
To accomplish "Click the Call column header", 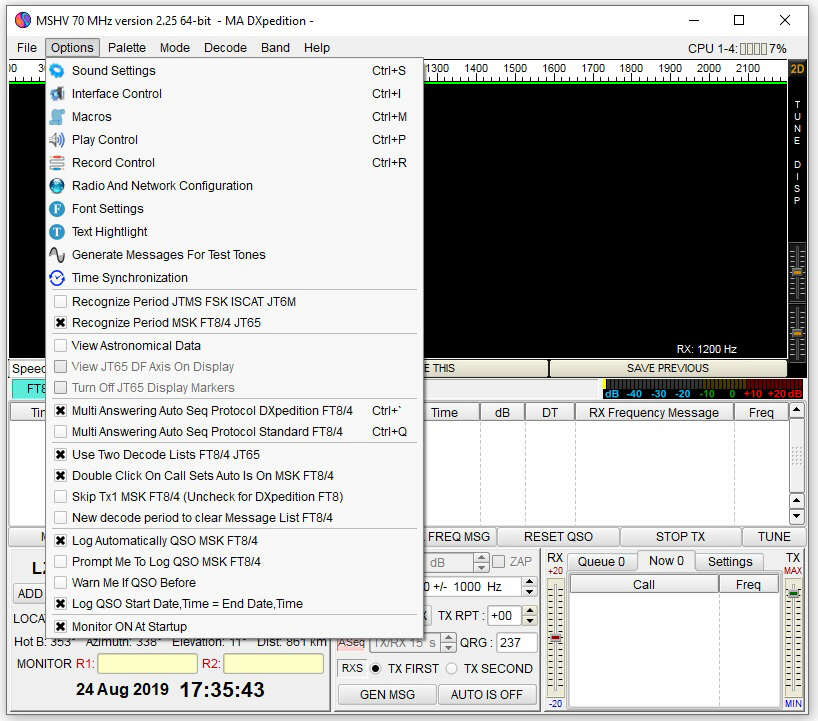I will (x=644, y=585).
